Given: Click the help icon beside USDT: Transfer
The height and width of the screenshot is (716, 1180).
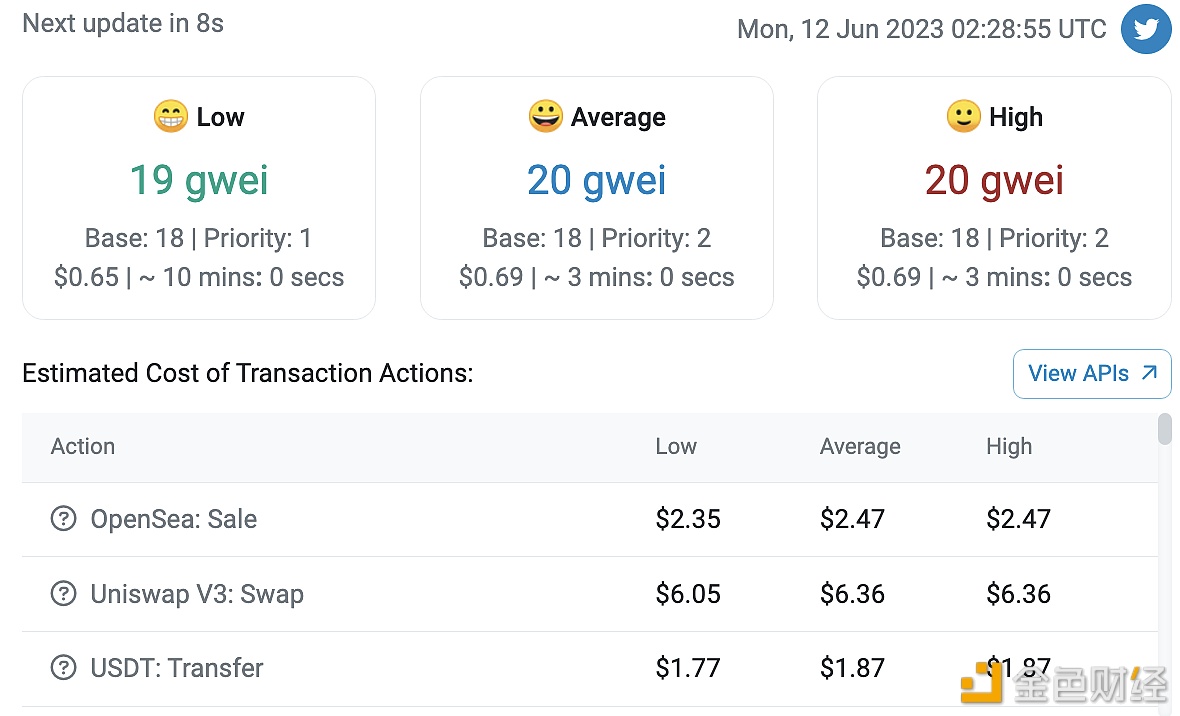Looking at the screenshot, I should pyautogui.click(x=63, y=667).
